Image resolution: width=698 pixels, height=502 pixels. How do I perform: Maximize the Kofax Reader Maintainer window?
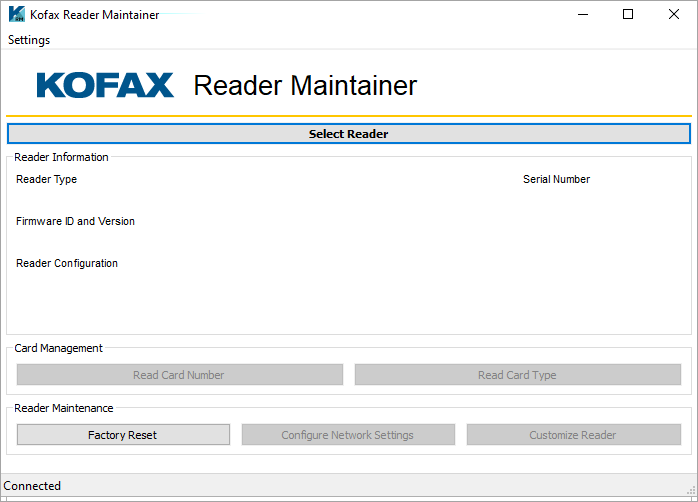coord(628,14)
